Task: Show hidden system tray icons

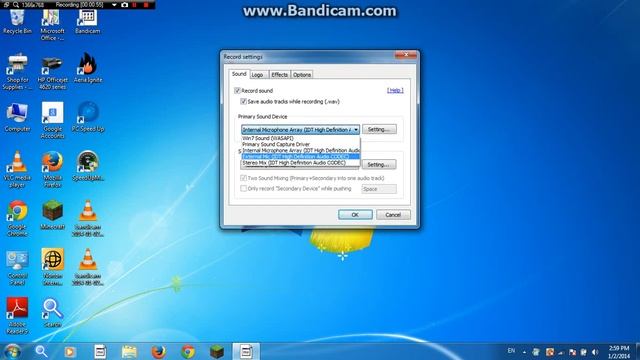Action: [x=524, y=352]
